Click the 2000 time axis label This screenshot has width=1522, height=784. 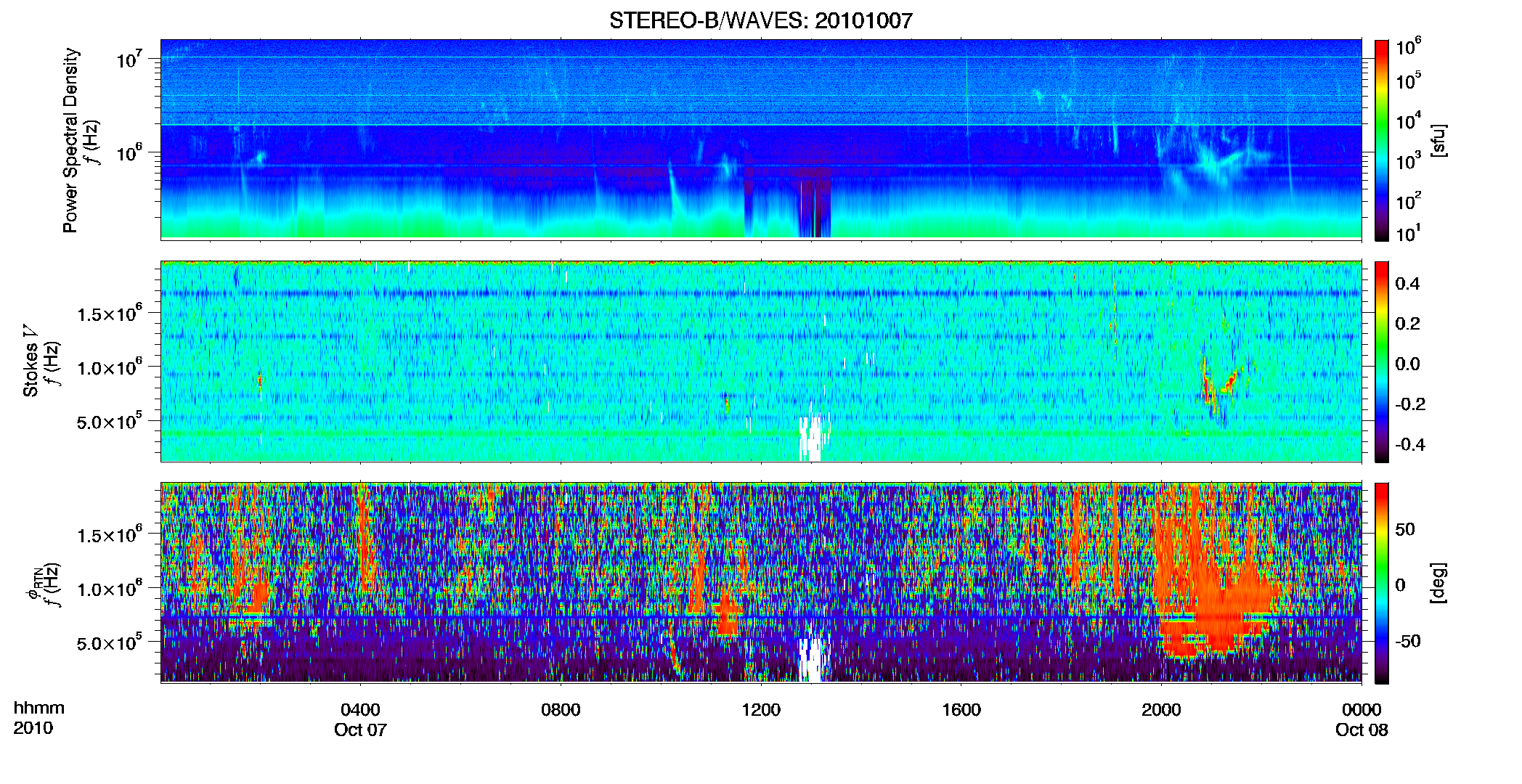(1161, 709)
